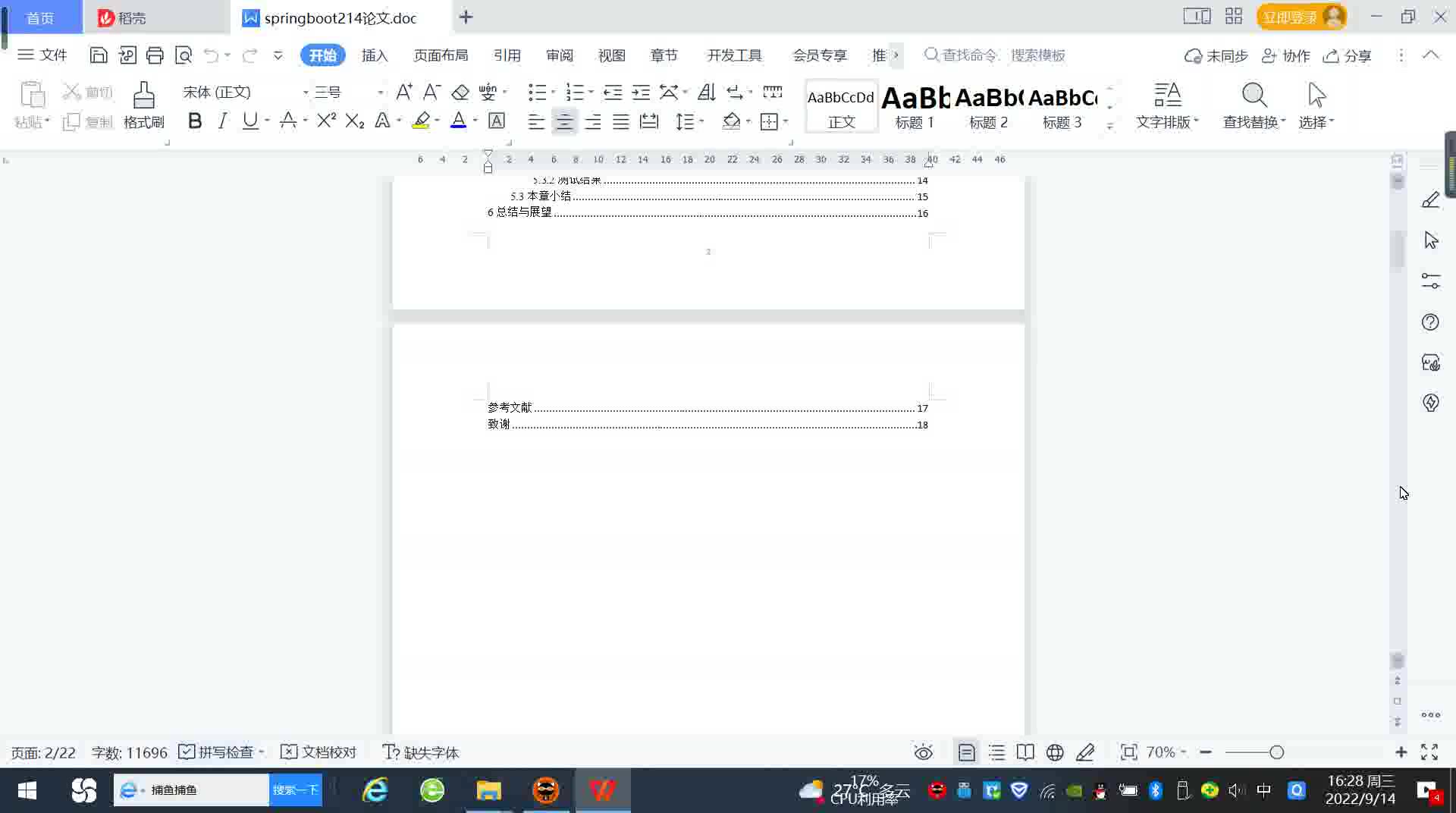Decrease paragraph indent

click(x=613, y=93)
